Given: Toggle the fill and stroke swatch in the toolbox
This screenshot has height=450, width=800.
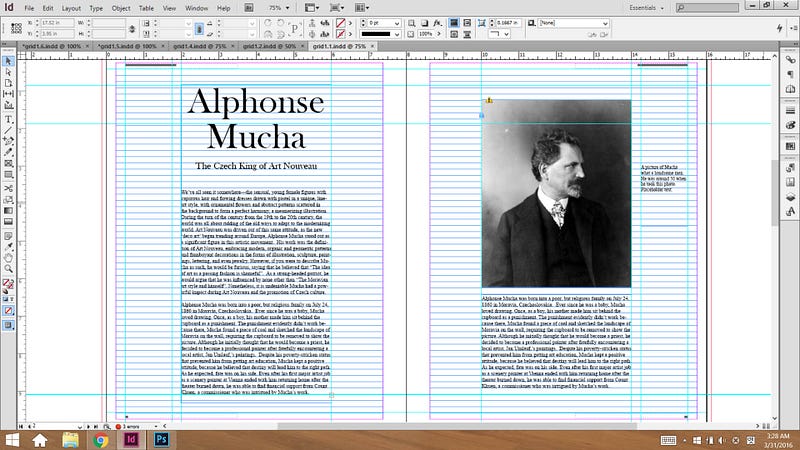Looking at the screenshot, I should [8, 285].
